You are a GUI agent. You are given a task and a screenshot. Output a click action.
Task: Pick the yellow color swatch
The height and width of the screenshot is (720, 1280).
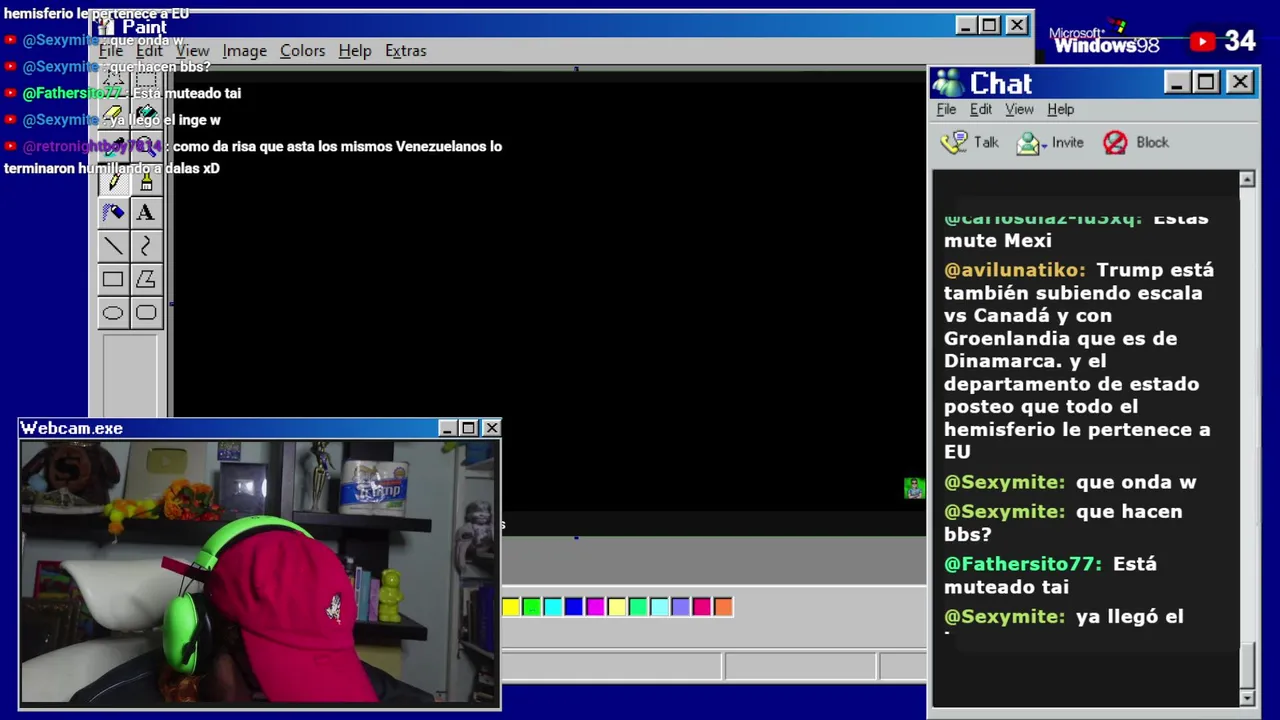point(511,606)
